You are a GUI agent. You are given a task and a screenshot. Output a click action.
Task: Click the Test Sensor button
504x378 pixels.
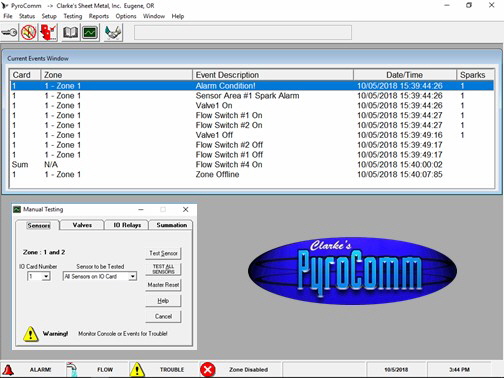[x=163, y=253]
